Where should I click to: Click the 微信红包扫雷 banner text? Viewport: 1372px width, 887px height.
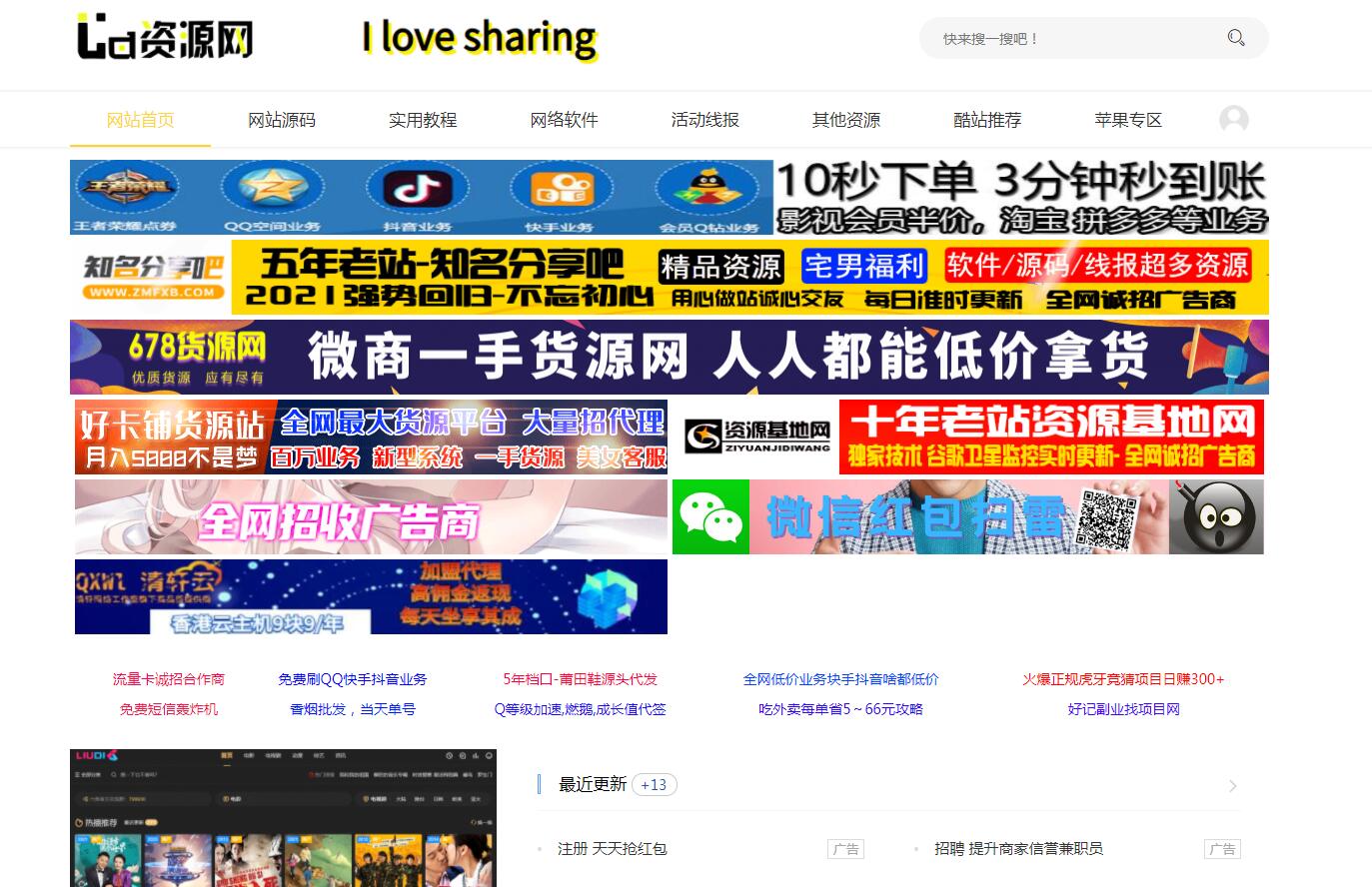(914, 517)
